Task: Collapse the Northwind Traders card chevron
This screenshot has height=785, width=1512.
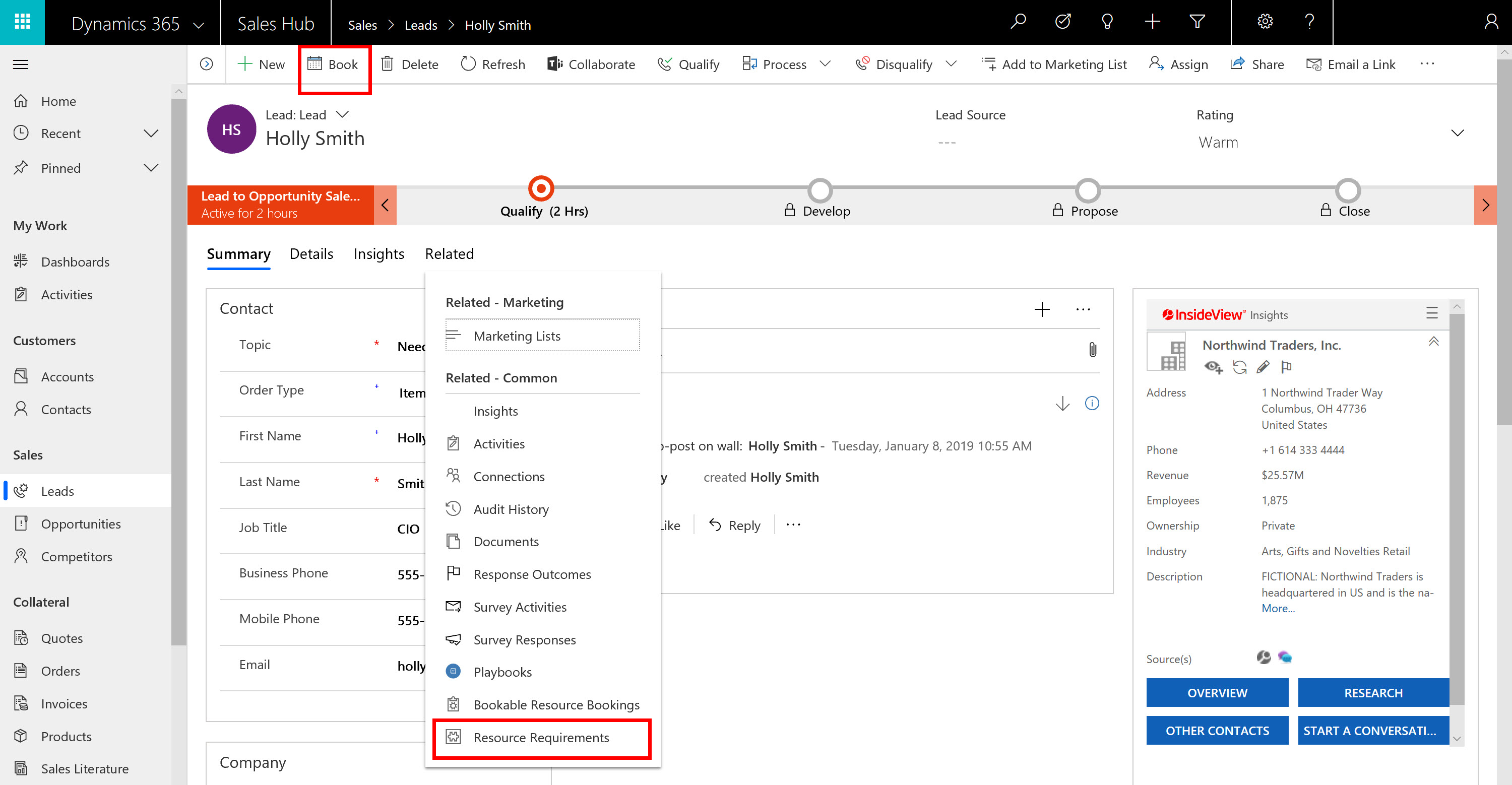Action: coord(1433,342)
